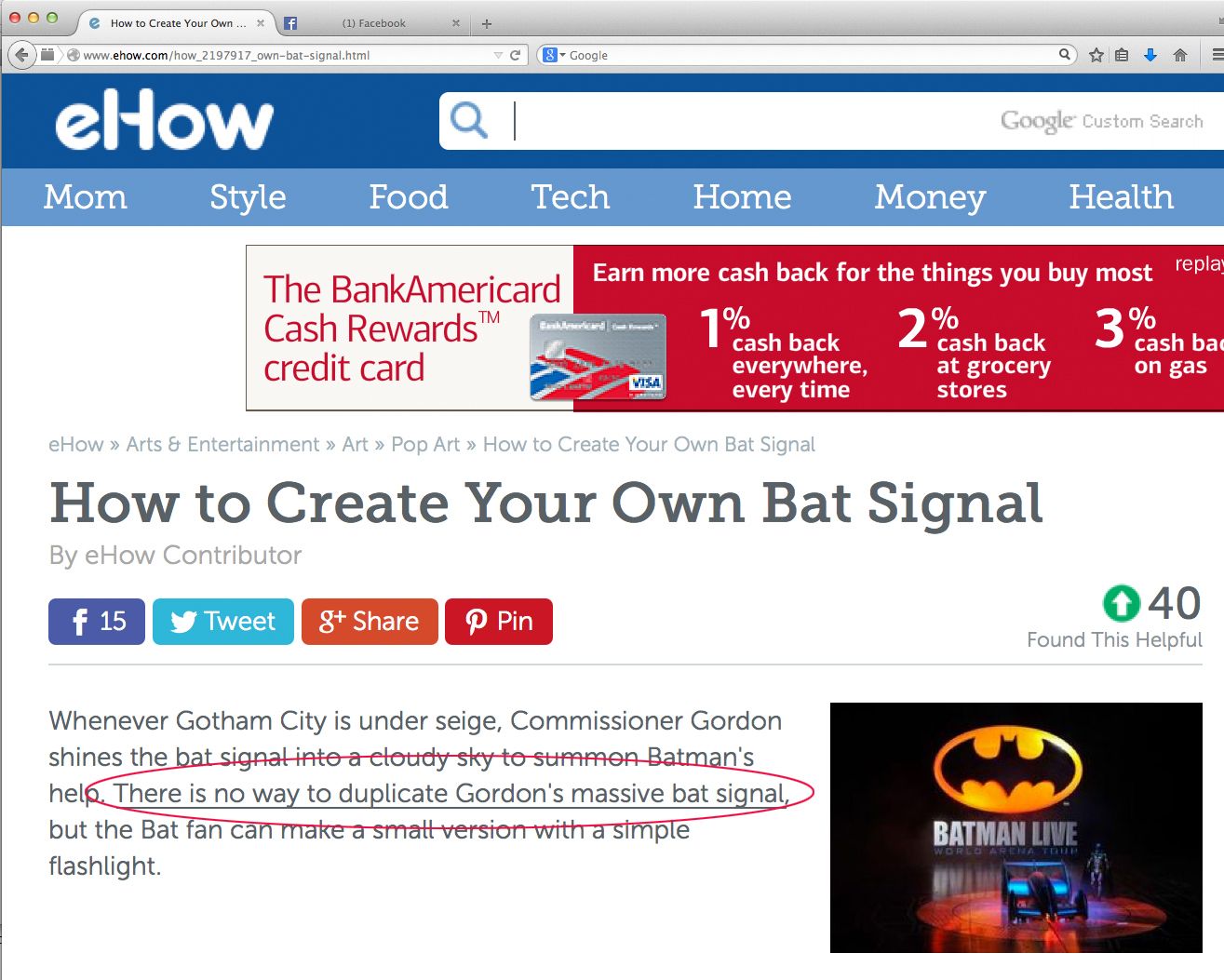Open the Health category
1224x980 pixels.
click(x=1121, y=197)
